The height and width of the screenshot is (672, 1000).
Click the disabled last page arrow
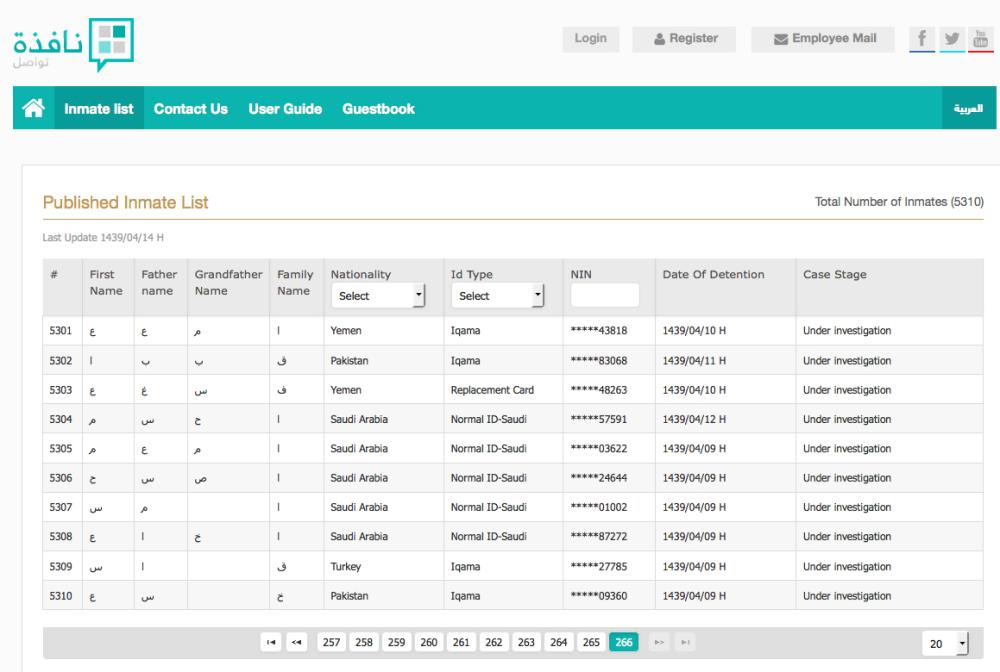pos(685,642)
